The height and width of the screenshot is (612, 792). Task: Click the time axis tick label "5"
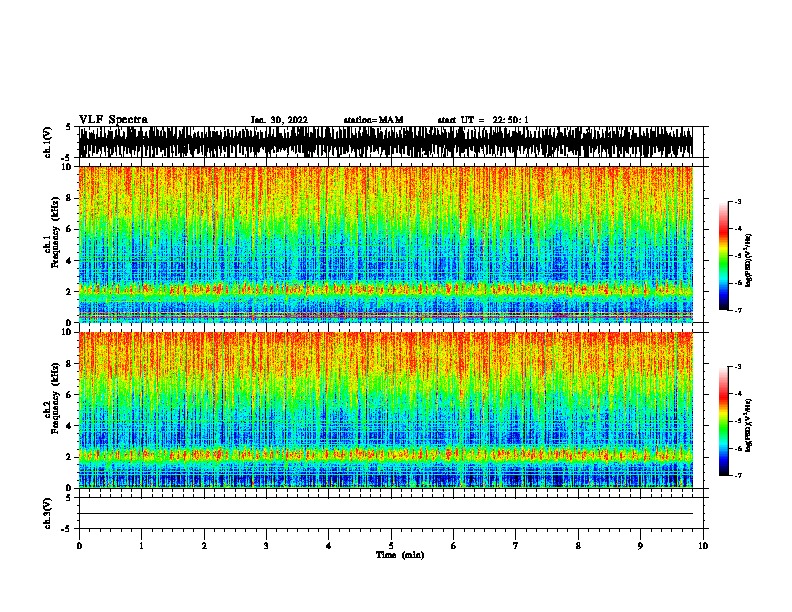coord(391,546)
